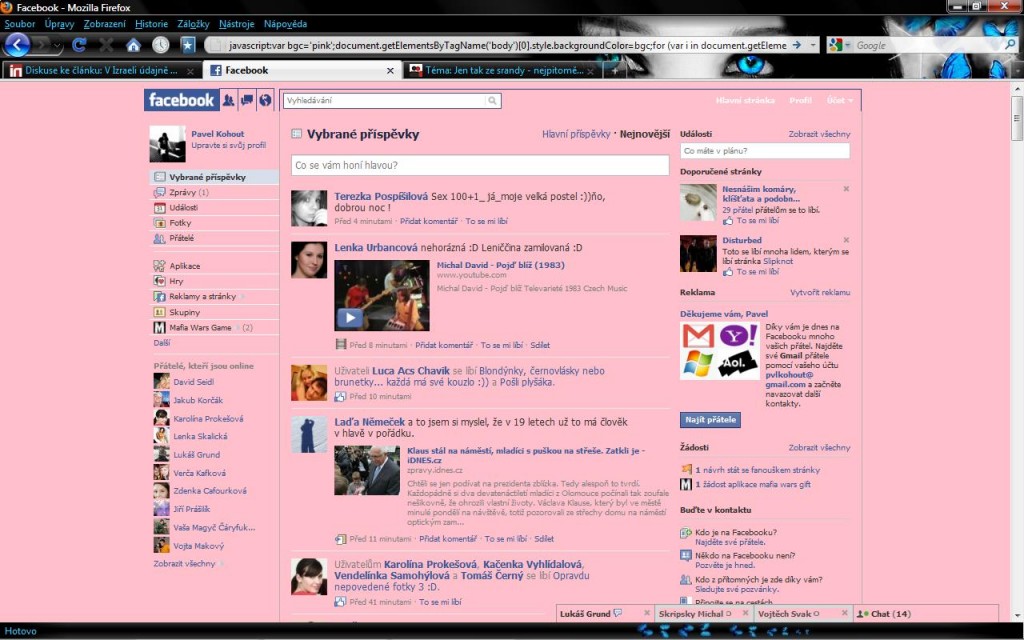Open the Chat (14) panel
Image resolution: width=1024 pixels, height=640 pixels.
click(884, 614)
